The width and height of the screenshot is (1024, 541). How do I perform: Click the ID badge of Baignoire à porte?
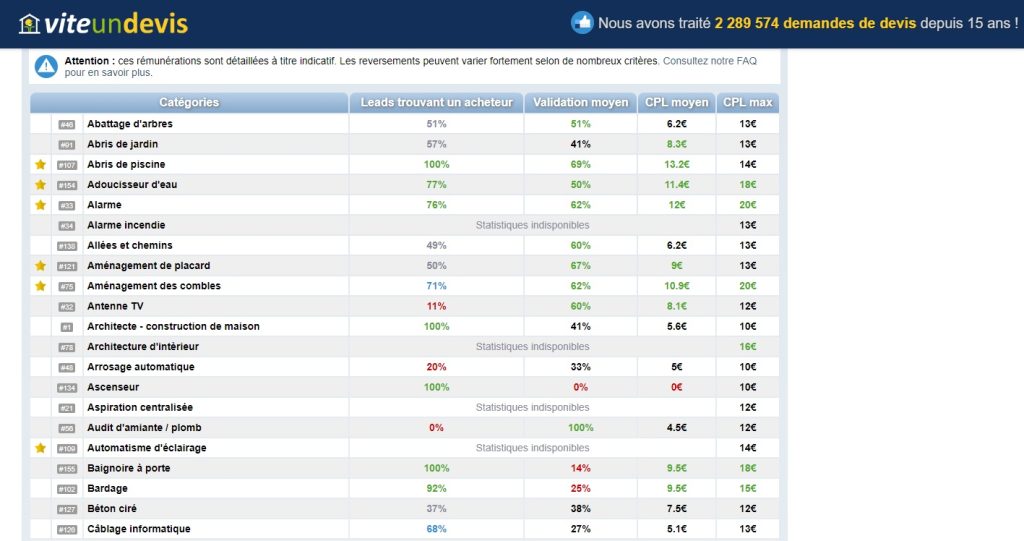tap(67, 468)
